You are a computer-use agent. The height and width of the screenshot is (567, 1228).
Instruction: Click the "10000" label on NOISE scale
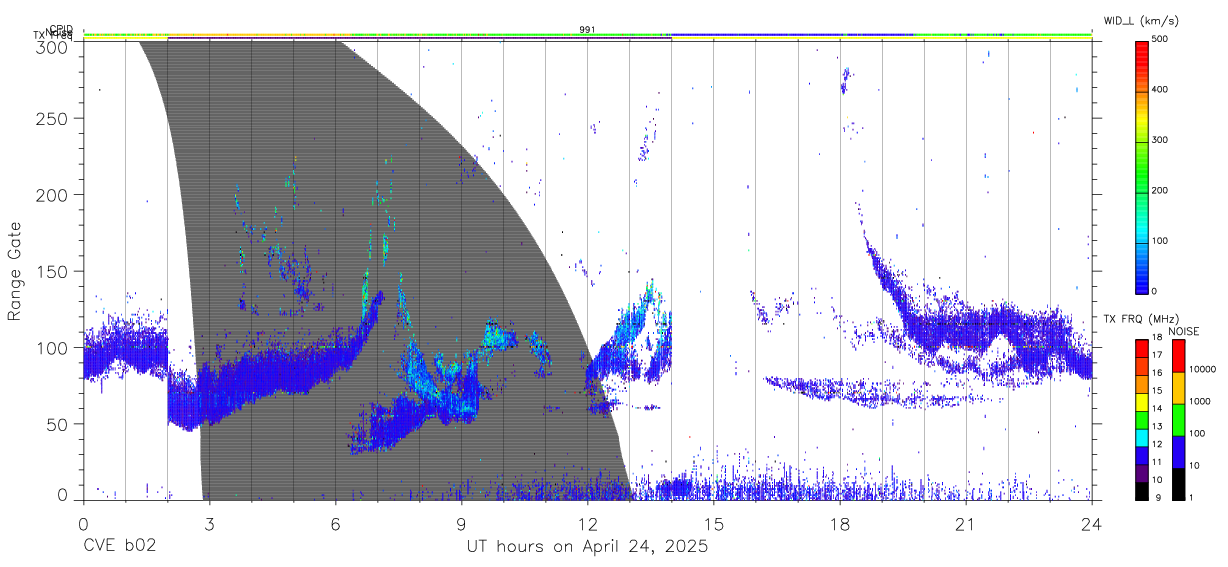pos(1203,369)
